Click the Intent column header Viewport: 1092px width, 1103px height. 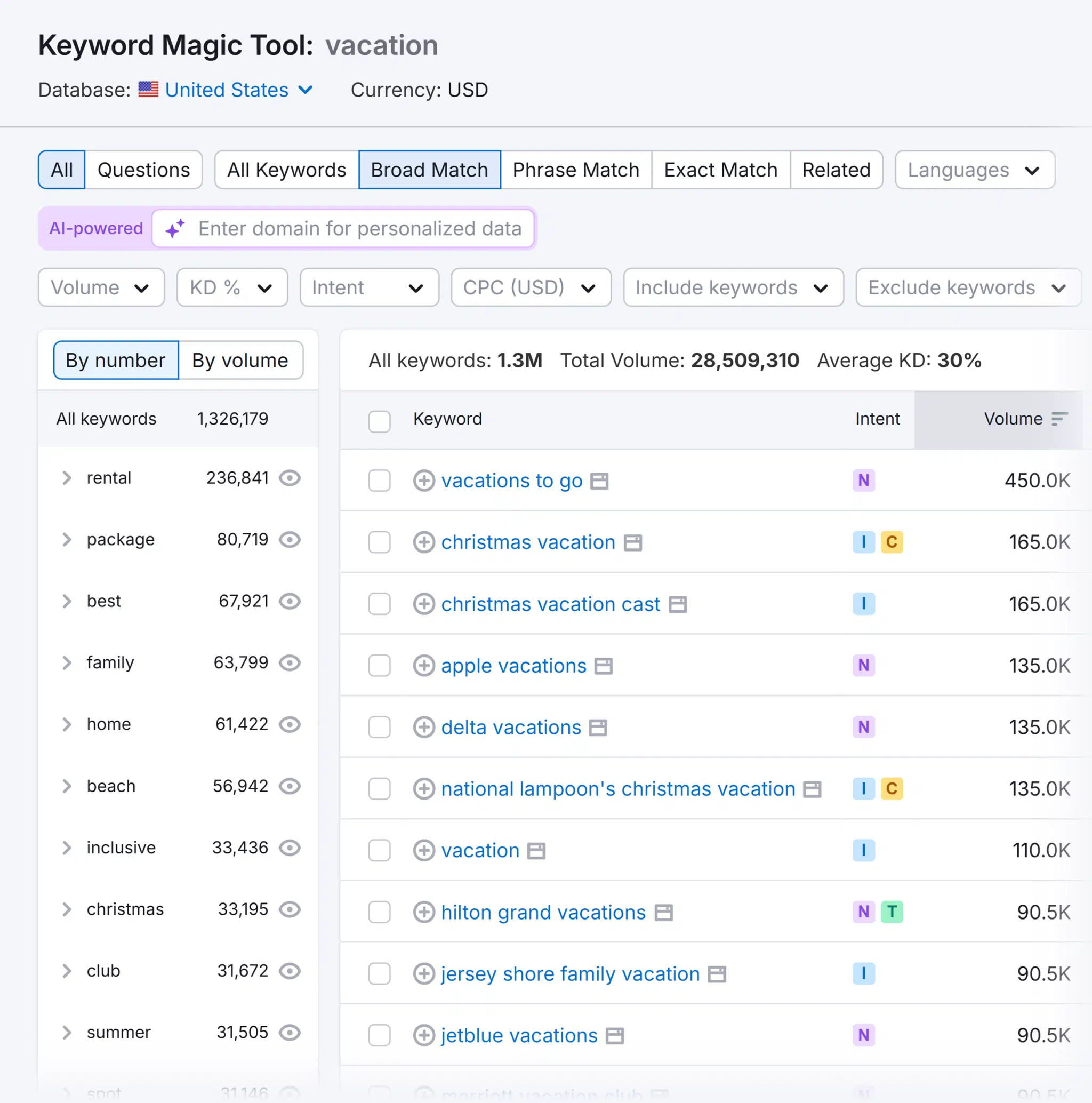point(877,419)
